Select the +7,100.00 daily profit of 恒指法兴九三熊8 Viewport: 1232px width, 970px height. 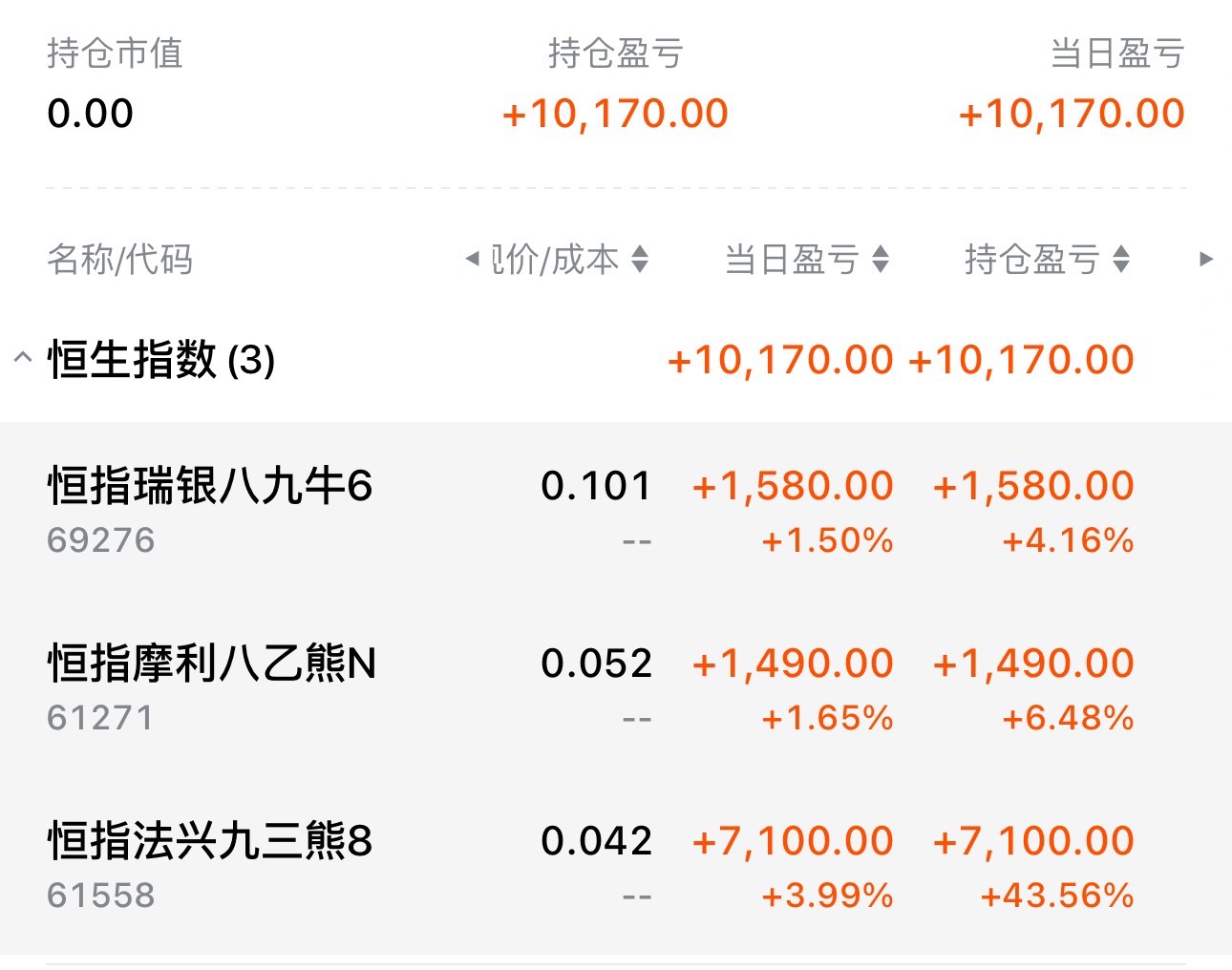pyautogui.click(x=793, y=841)
